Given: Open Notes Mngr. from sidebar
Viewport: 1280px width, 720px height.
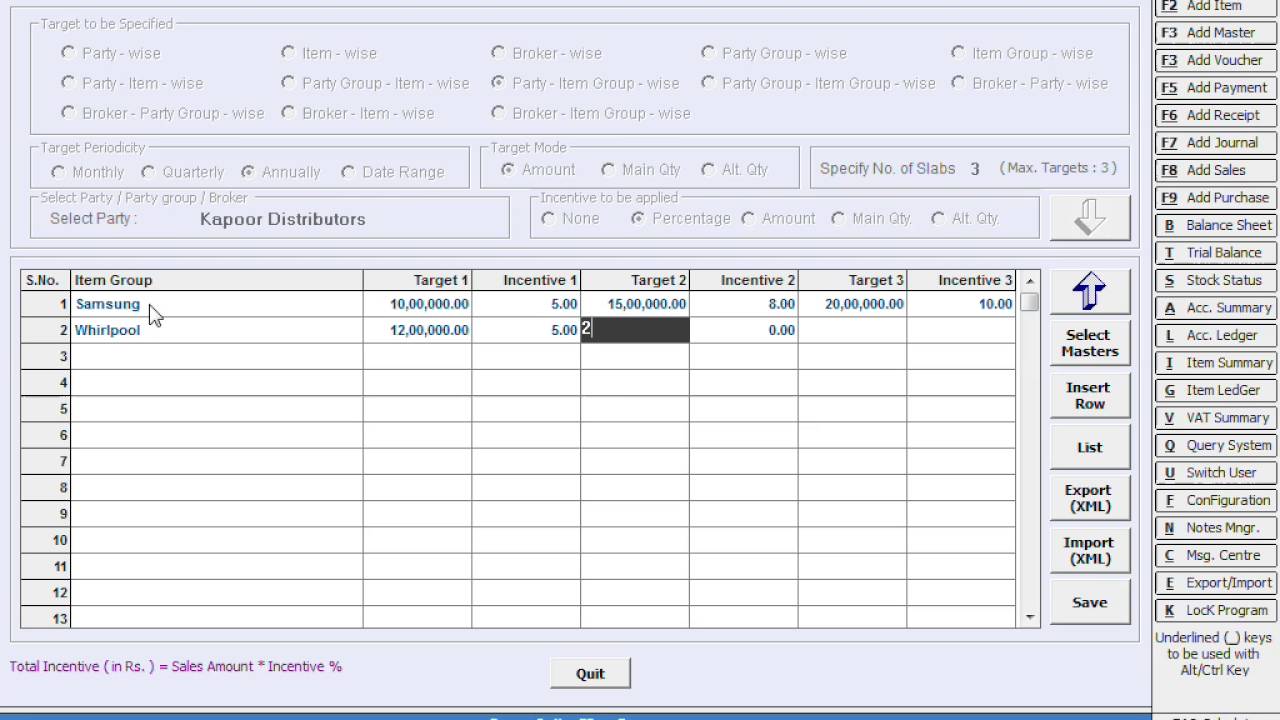Looking at the screenshot, I should 1215,528.
